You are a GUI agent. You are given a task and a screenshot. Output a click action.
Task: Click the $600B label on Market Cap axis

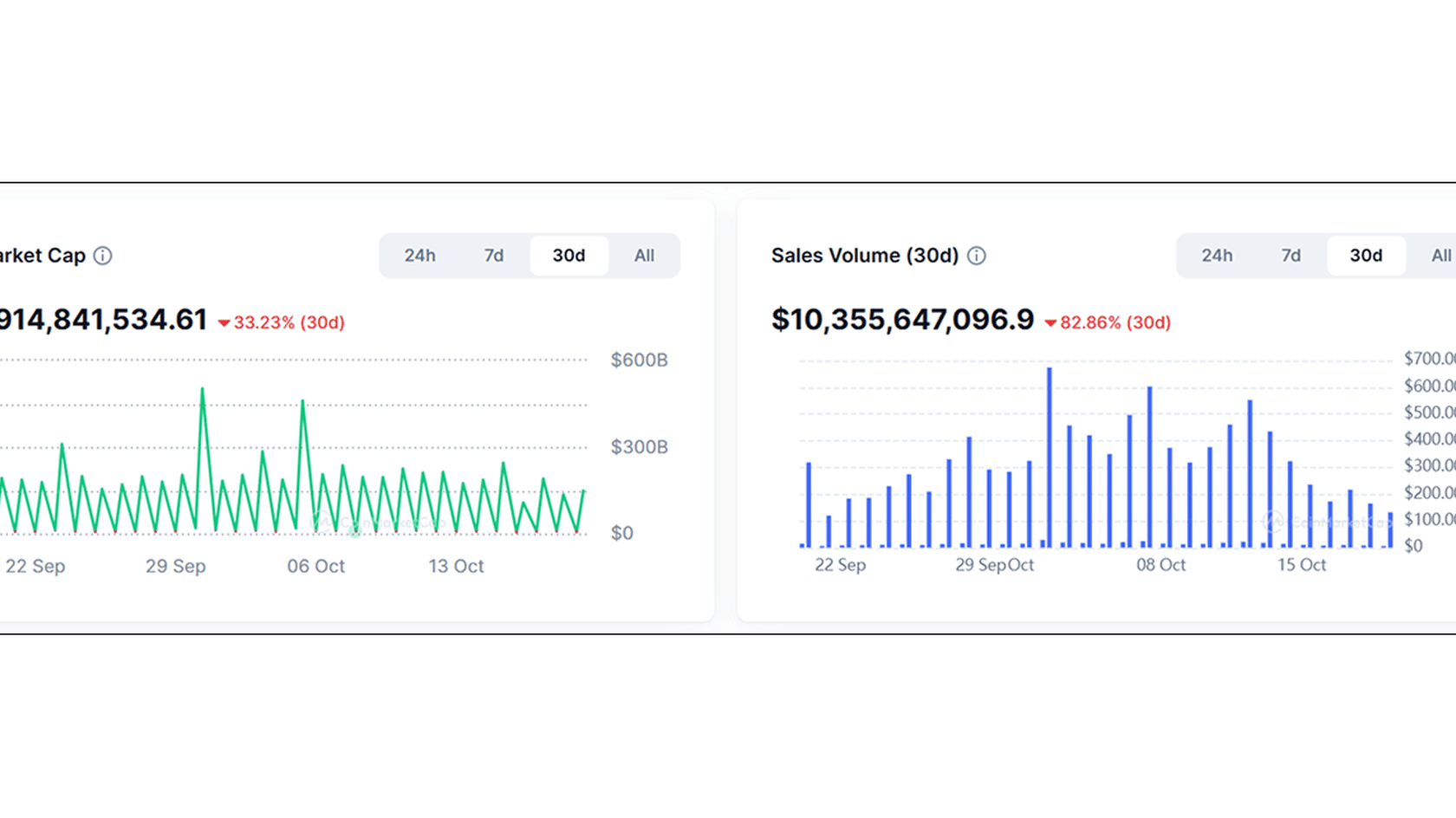(x=639, y=360)
